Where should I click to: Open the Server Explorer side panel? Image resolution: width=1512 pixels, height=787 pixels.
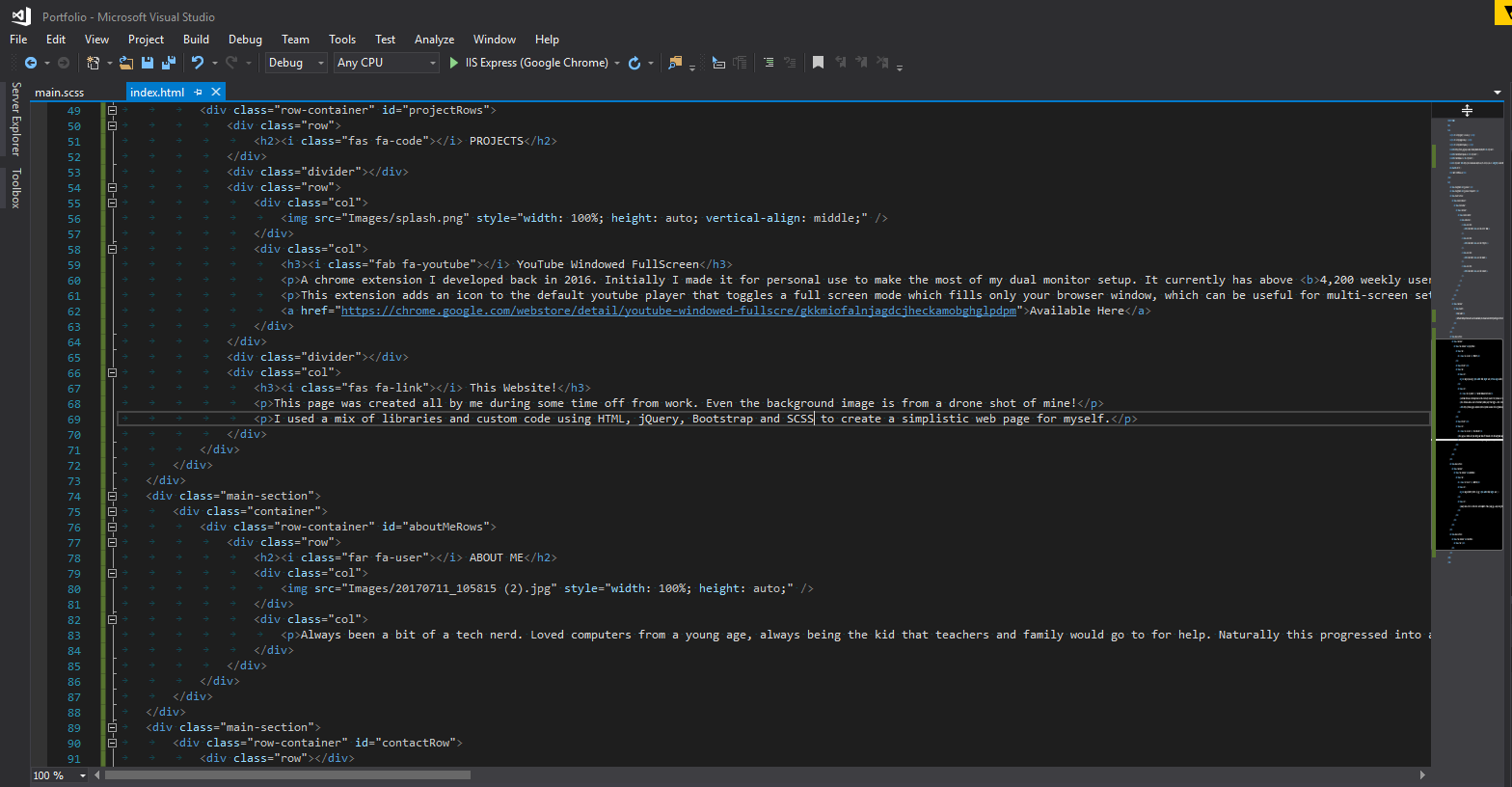coord(15,119)
